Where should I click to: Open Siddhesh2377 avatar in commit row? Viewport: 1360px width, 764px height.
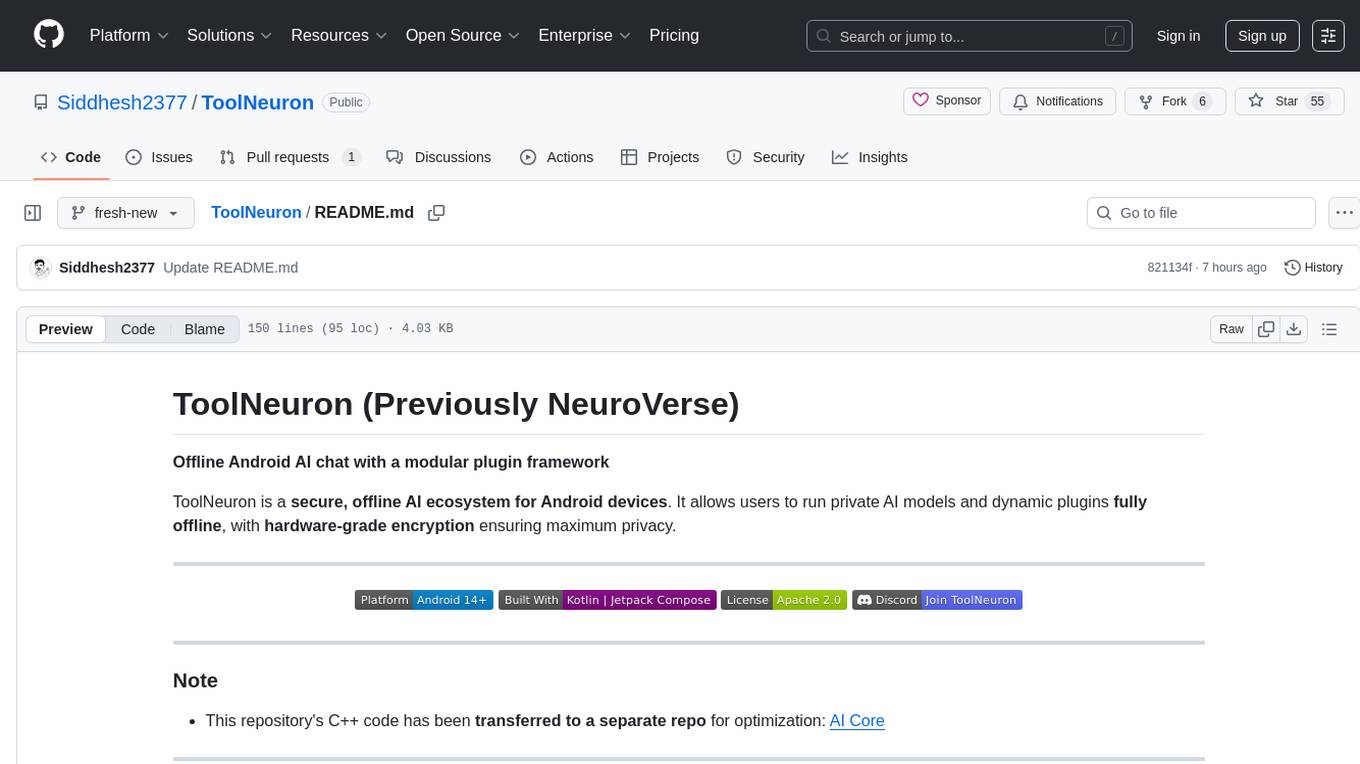(x=41, y=268)
